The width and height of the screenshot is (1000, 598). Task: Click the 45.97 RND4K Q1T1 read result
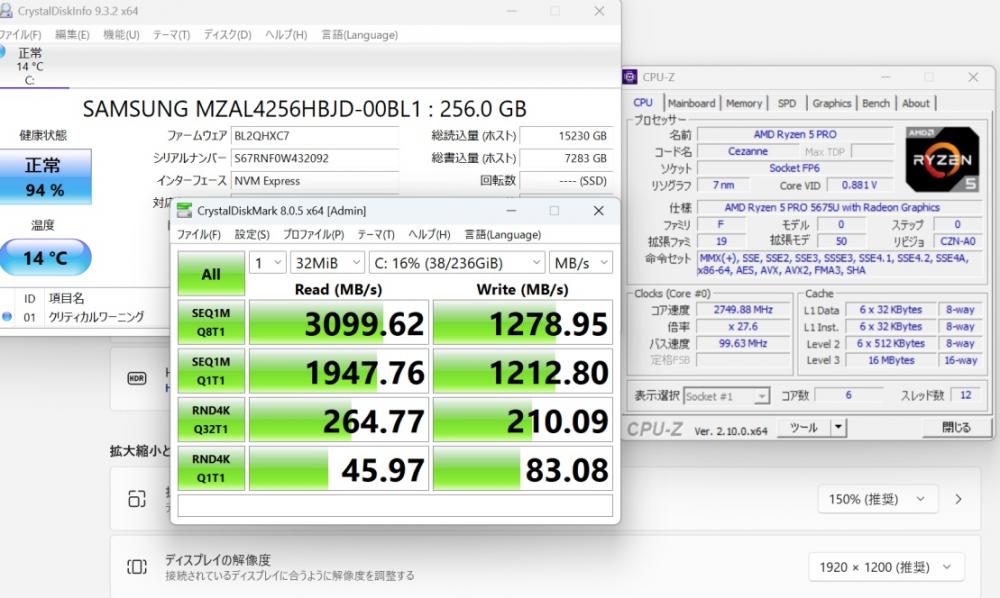coord(339,468)
